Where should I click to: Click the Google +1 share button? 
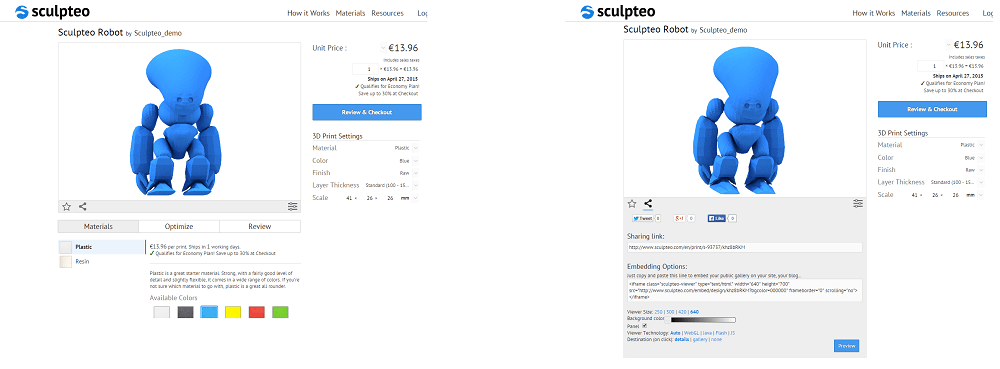tap(680, 219)
